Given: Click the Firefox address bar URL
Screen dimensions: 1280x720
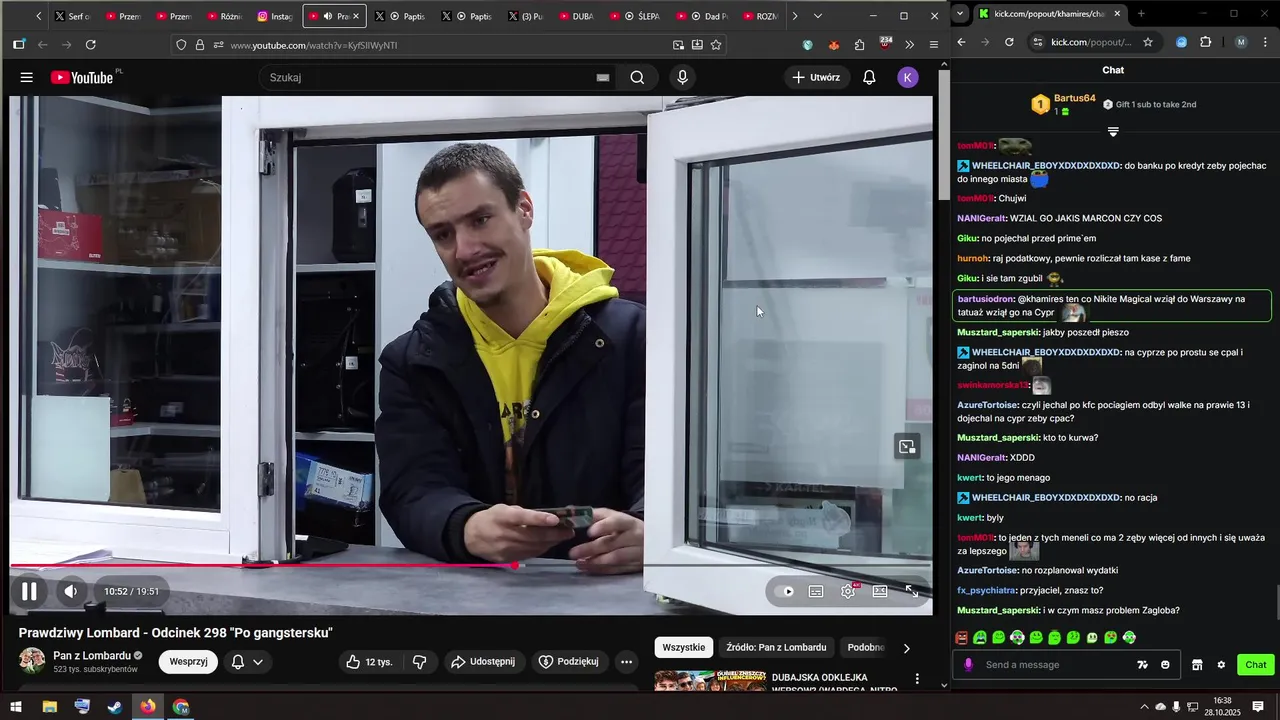Looking at the screenshot, I should pyautogui.click(x=313, y=45).
